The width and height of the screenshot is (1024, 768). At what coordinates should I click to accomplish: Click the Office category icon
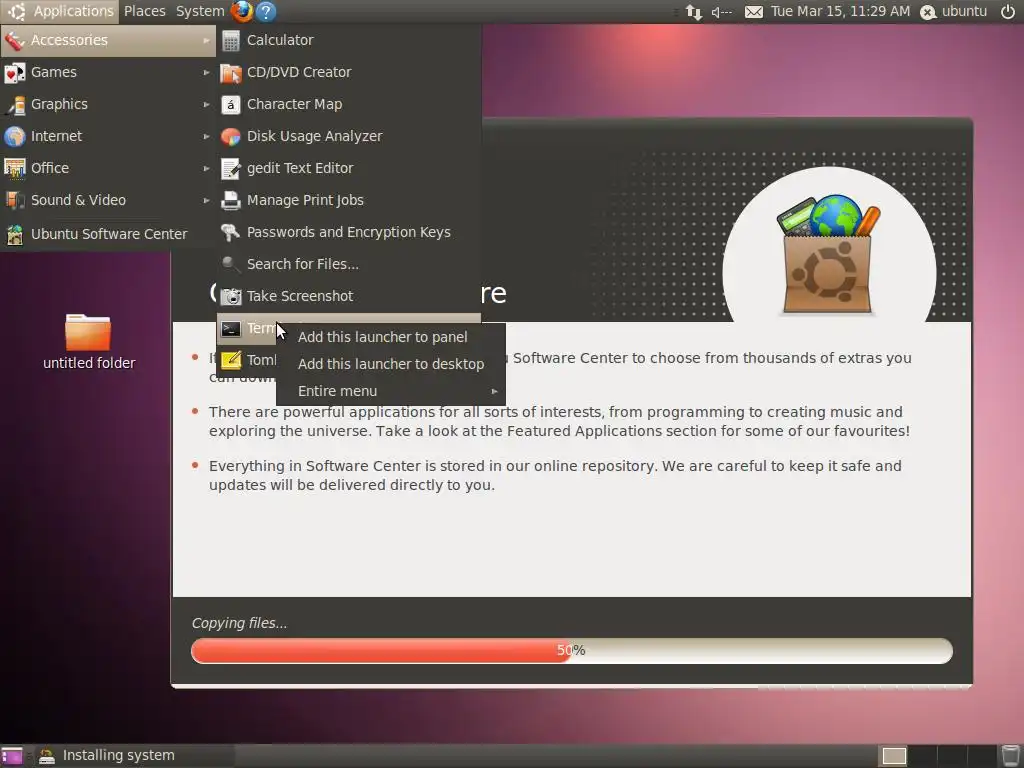coord(14,168)
